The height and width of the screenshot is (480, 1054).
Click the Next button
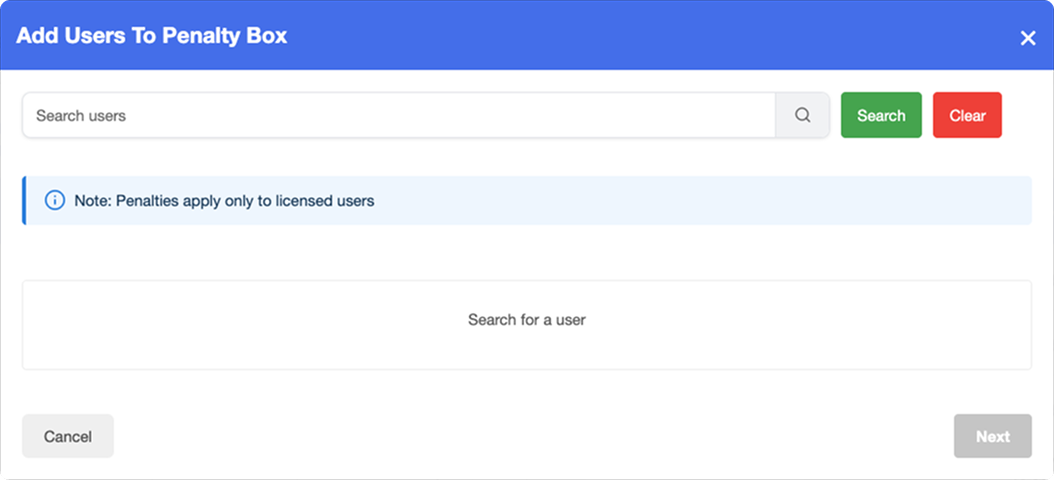993,436
